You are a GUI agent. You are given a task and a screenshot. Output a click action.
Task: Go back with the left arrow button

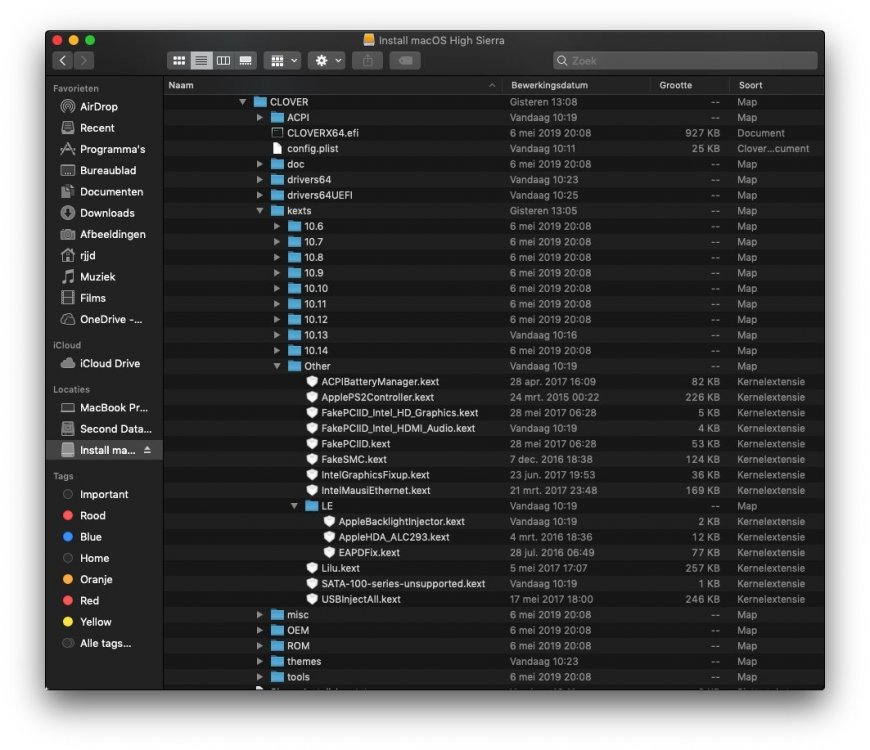63,61
